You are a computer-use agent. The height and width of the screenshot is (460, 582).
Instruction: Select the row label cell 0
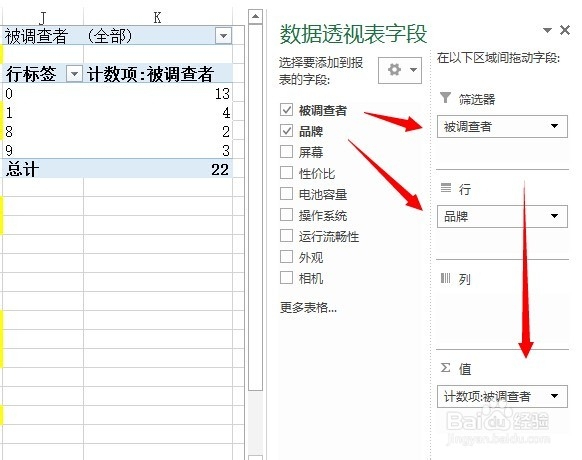click(x=43, y=93)
